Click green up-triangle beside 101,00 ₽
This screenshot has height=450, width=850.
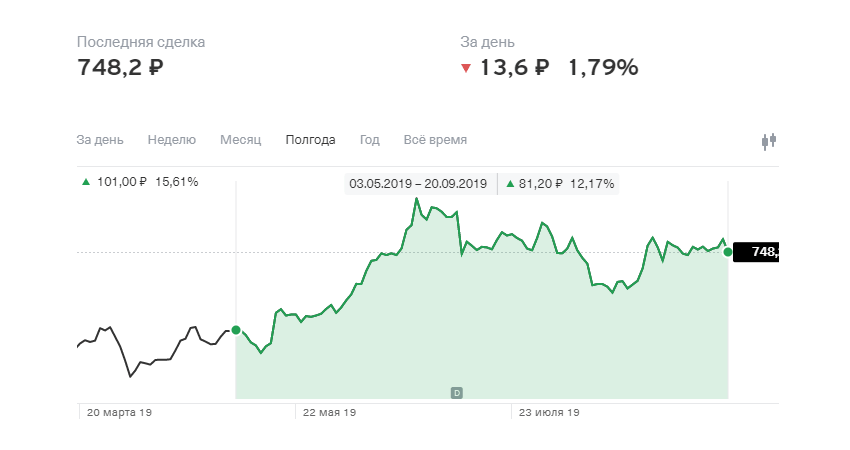(86, 182)
